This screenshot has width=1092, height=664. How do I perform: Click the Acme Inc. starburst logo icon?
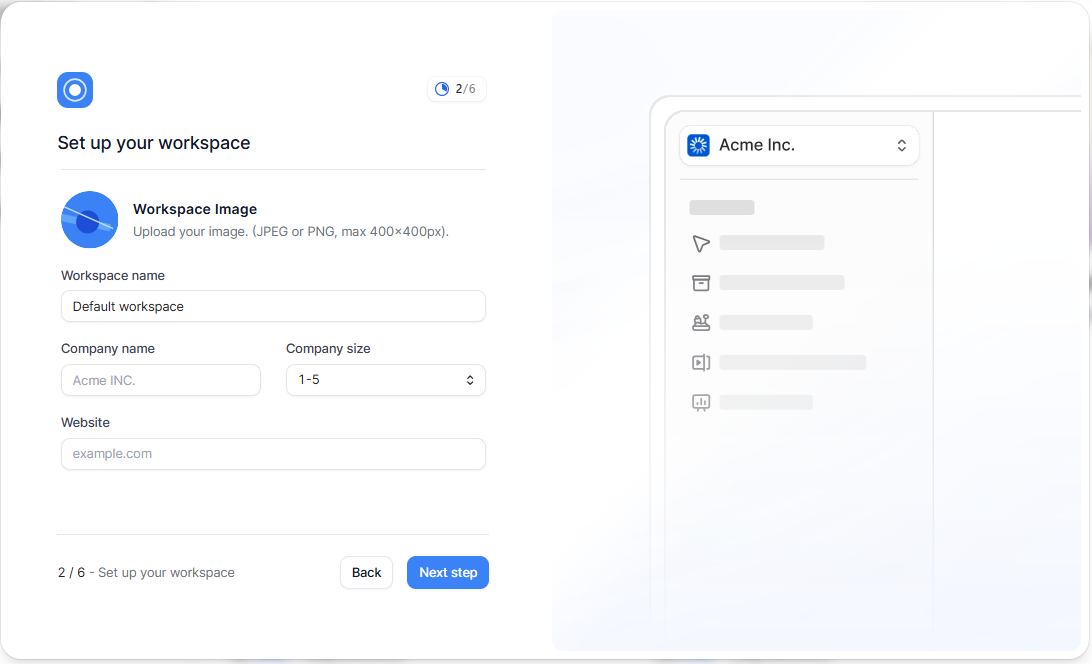699,145
